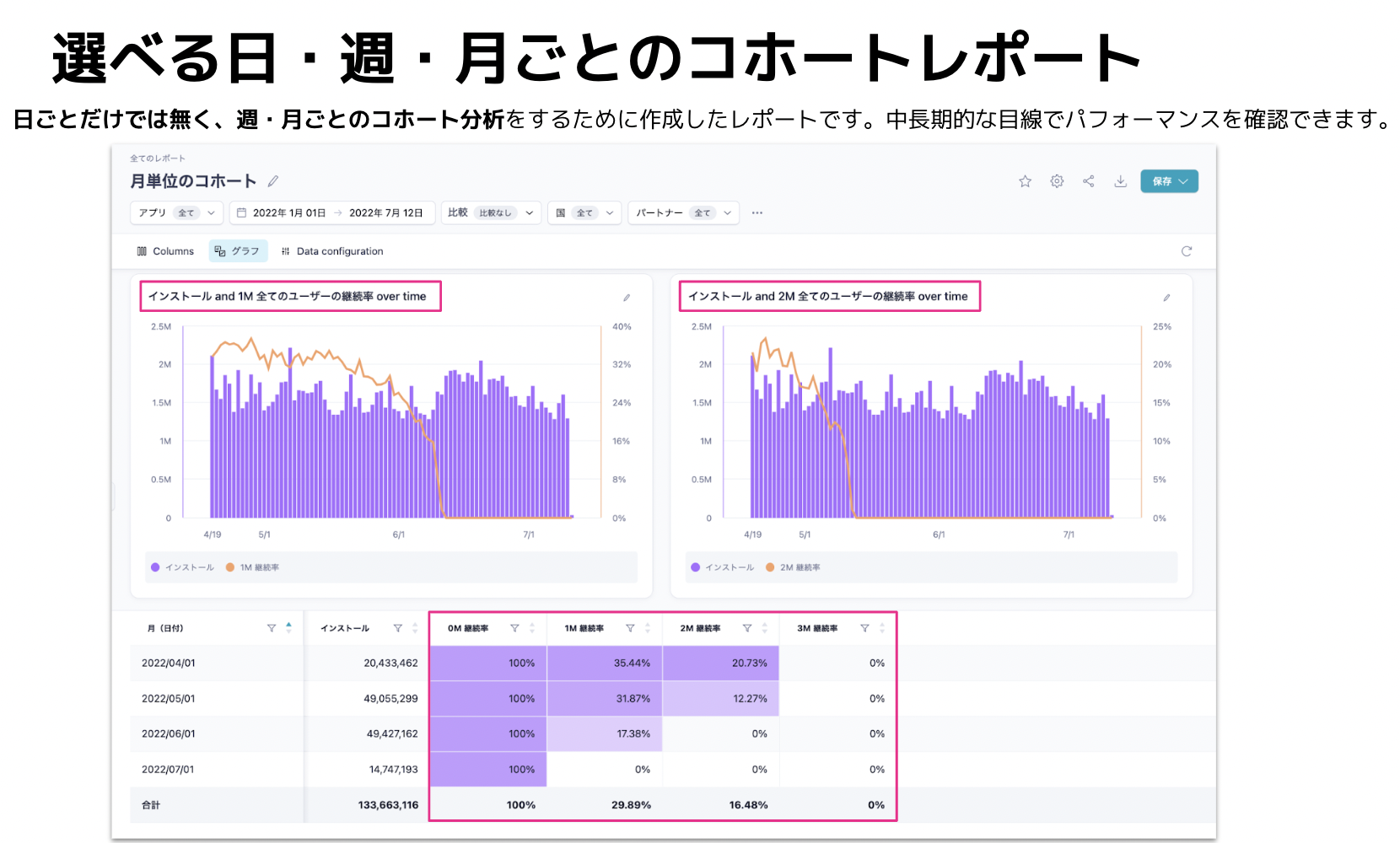Open the アプリ filter dropdown

176,212
